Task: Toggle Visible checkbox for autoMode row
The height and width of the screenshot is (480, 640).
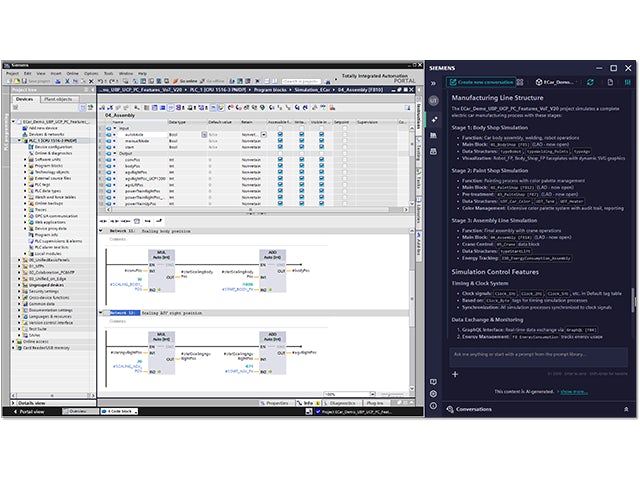Action: (322, 134)
